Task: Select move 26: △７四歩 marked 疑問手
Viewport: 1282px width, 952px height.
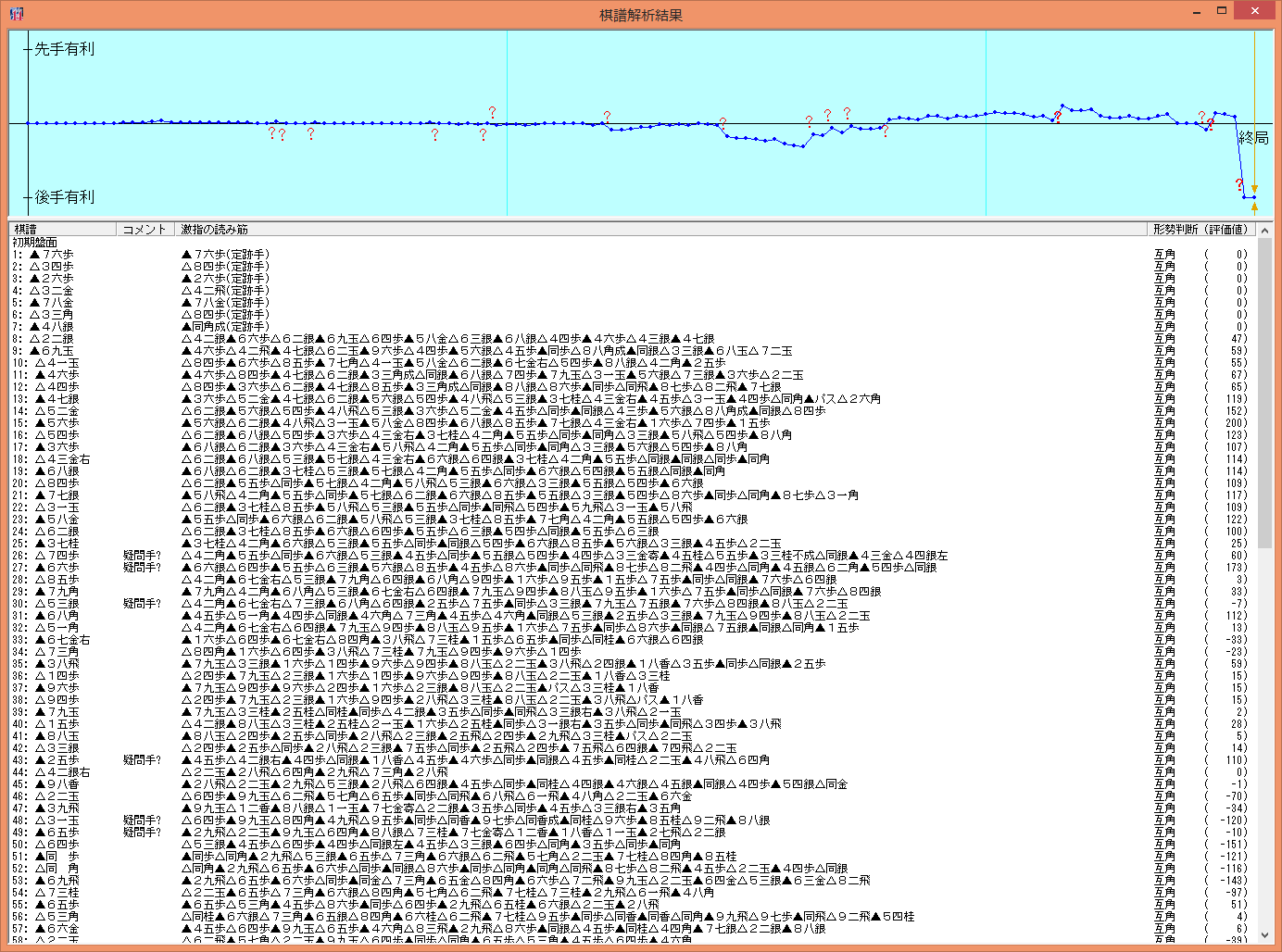Action: pyautogui.click(x=57, y=555)
